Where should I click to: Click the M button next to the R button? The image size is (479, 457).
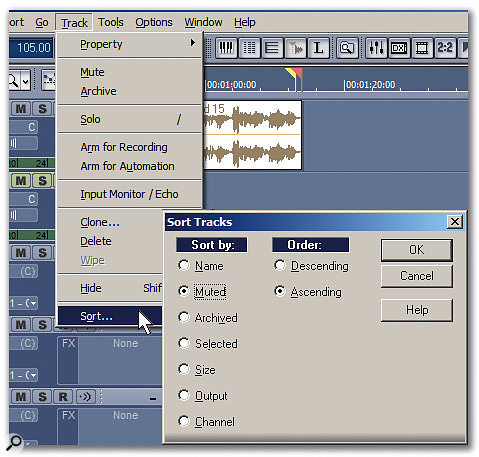[21, 397]
